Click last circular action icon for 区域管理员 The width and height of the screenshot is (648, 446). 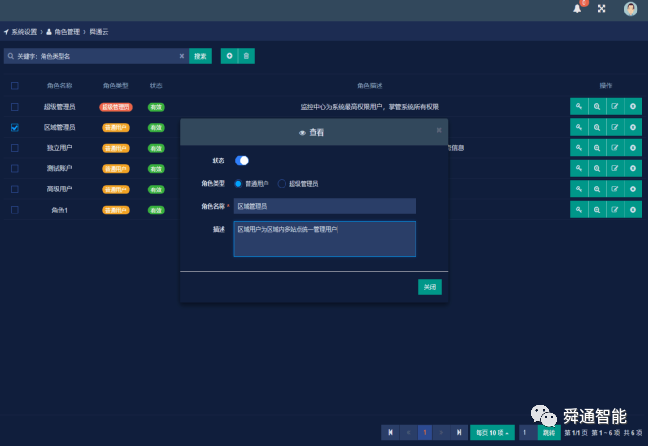tap(633, 127)
